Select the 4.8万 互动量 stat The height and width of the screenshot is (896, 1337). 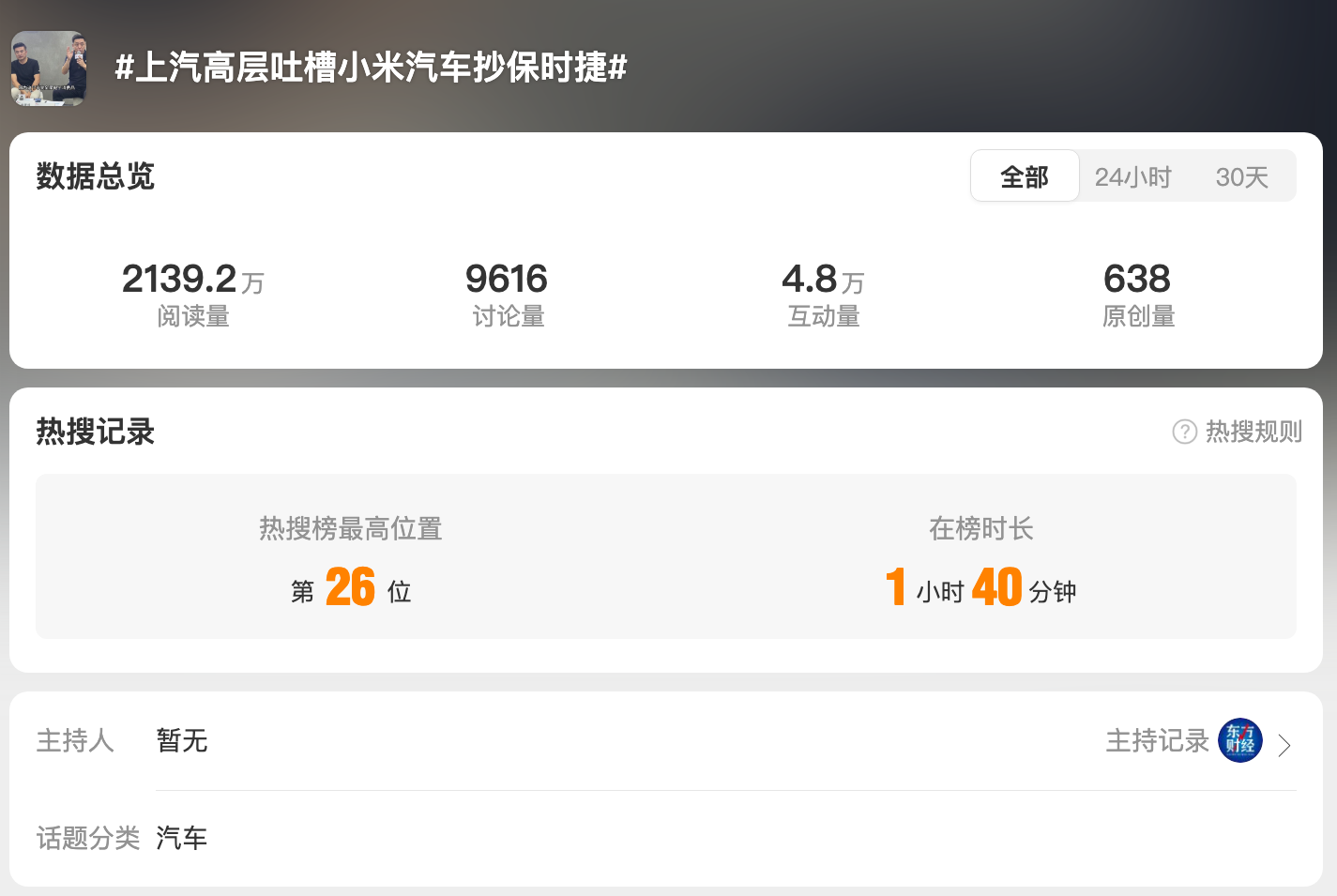click(x=823, y=294)
